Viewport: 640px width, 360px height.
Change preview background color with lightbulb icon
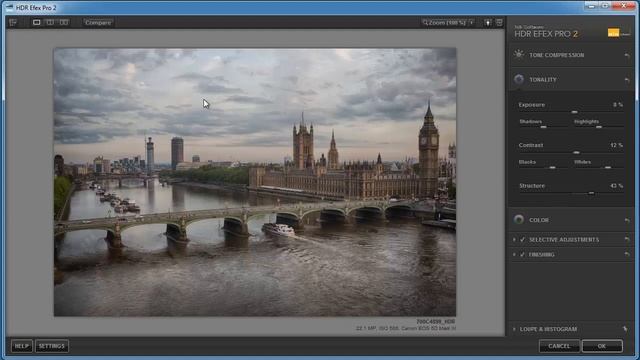click(488, 23)
